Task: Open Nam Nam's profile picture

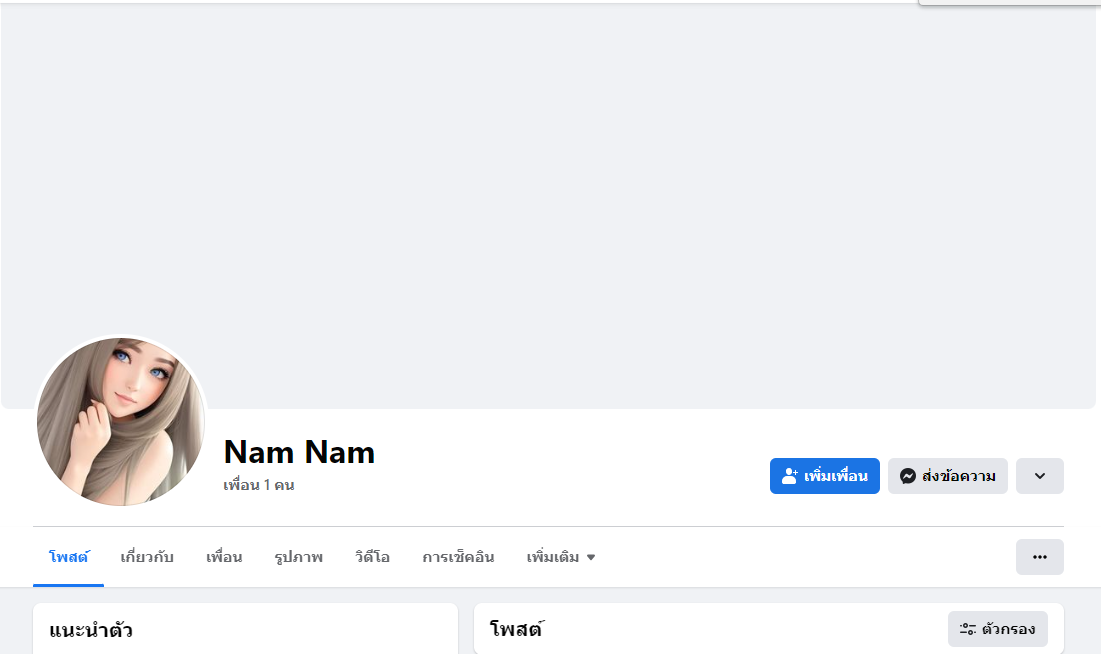Action: point(121,421)
